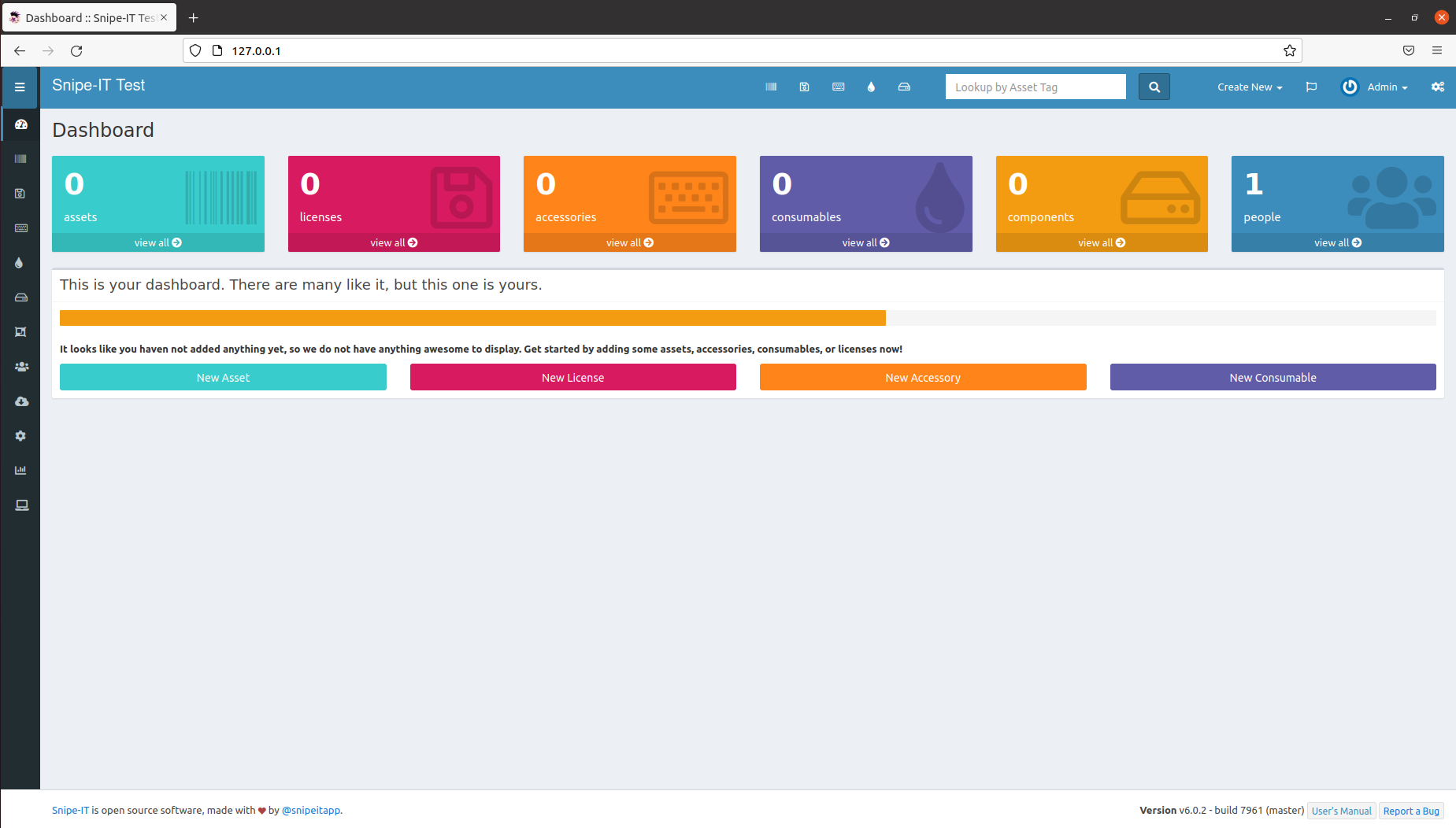Toggle the sidebar hamburger menu
This screenshot has height=828, width=1456.
[20, 87]
